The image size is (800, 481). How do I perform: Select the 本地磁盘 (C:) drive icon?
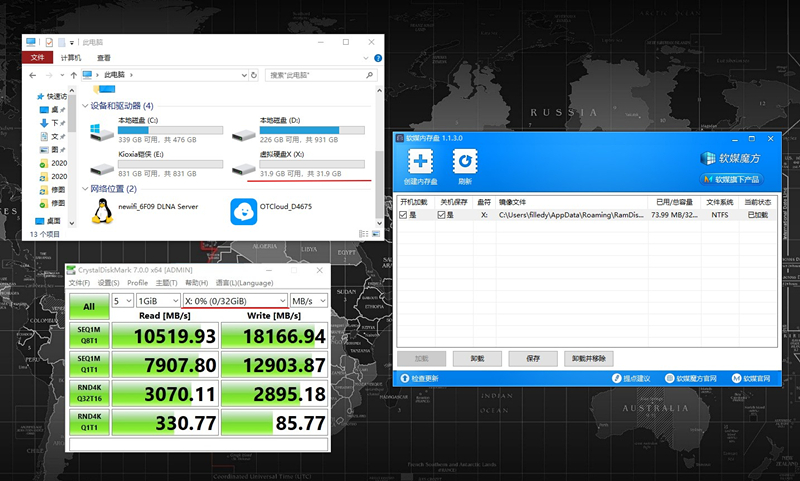pos(102,132)
